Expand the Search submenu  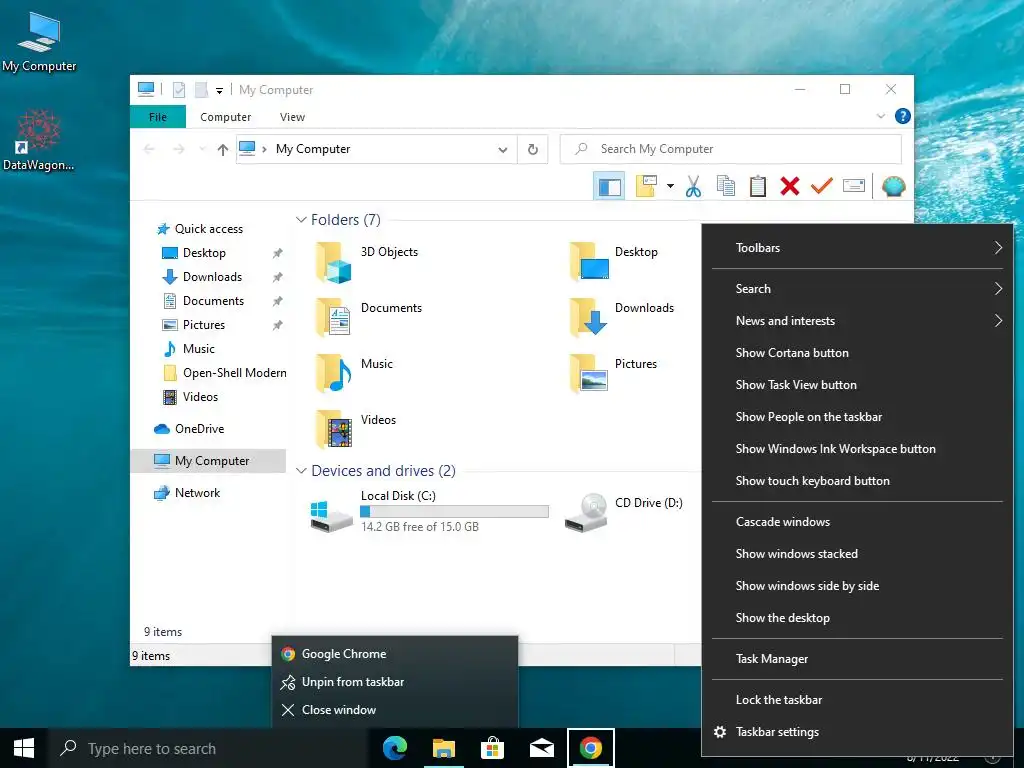(857, 289)
